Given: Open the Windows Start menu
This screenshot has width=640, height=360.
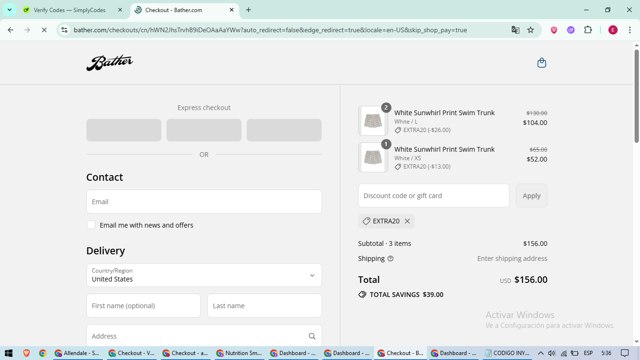Looking at the screenshot, I should [x=9, y=353].
